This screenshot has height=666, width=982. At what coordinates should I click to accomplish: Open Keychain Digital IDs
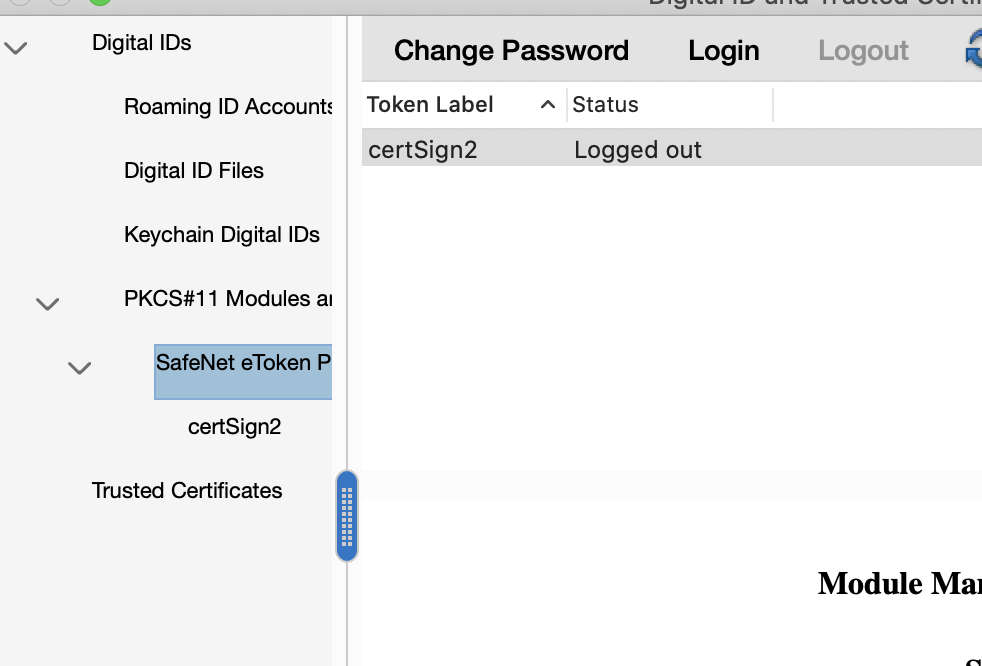coord(221,235)
